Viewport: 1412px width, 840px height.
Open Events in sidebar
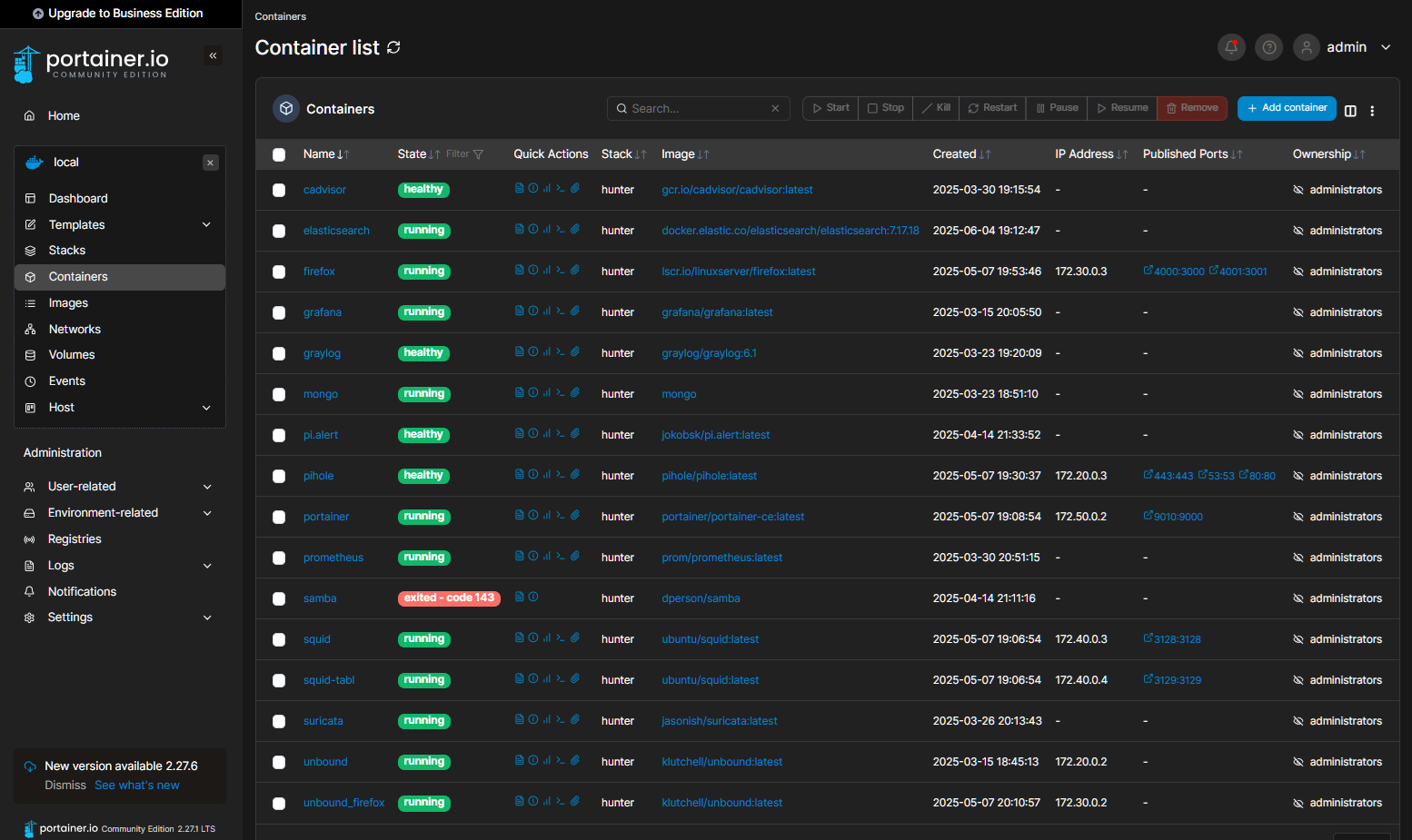120,381
